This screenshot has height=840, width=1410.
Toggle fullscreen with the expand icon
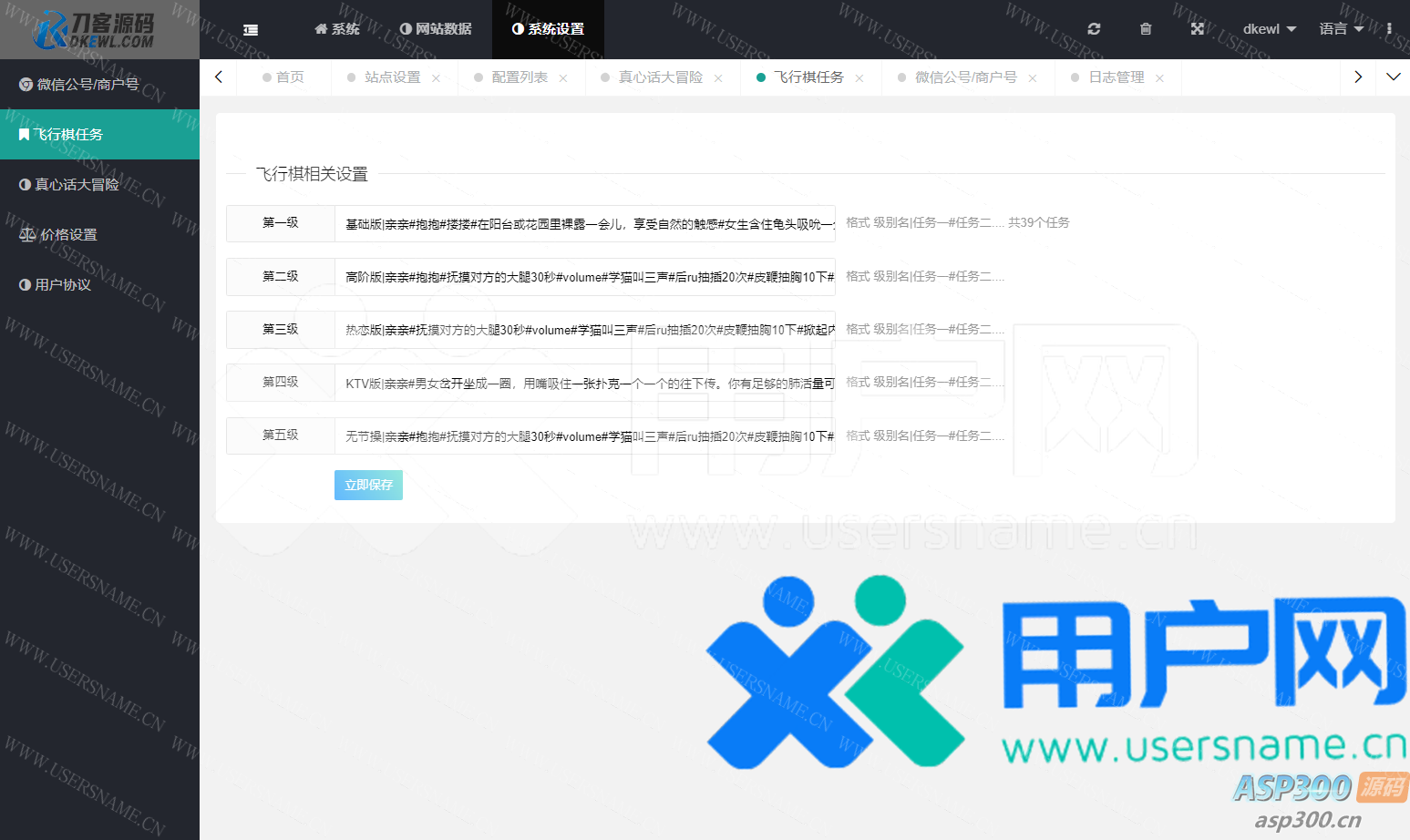click(1198, 29)
